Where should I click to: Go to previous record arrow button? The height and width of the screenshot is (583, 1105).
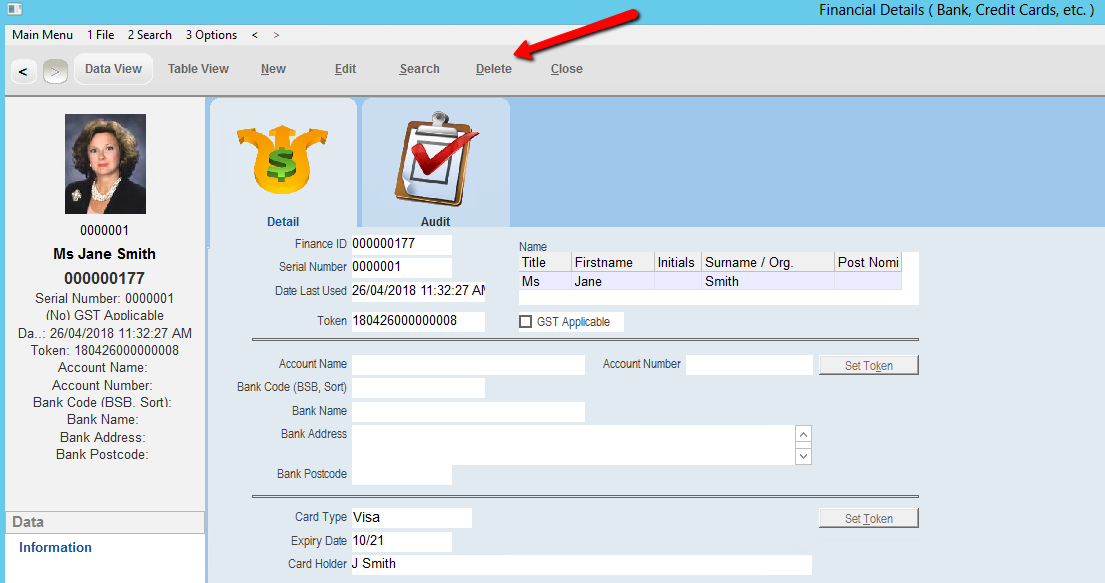pos(23,71)
